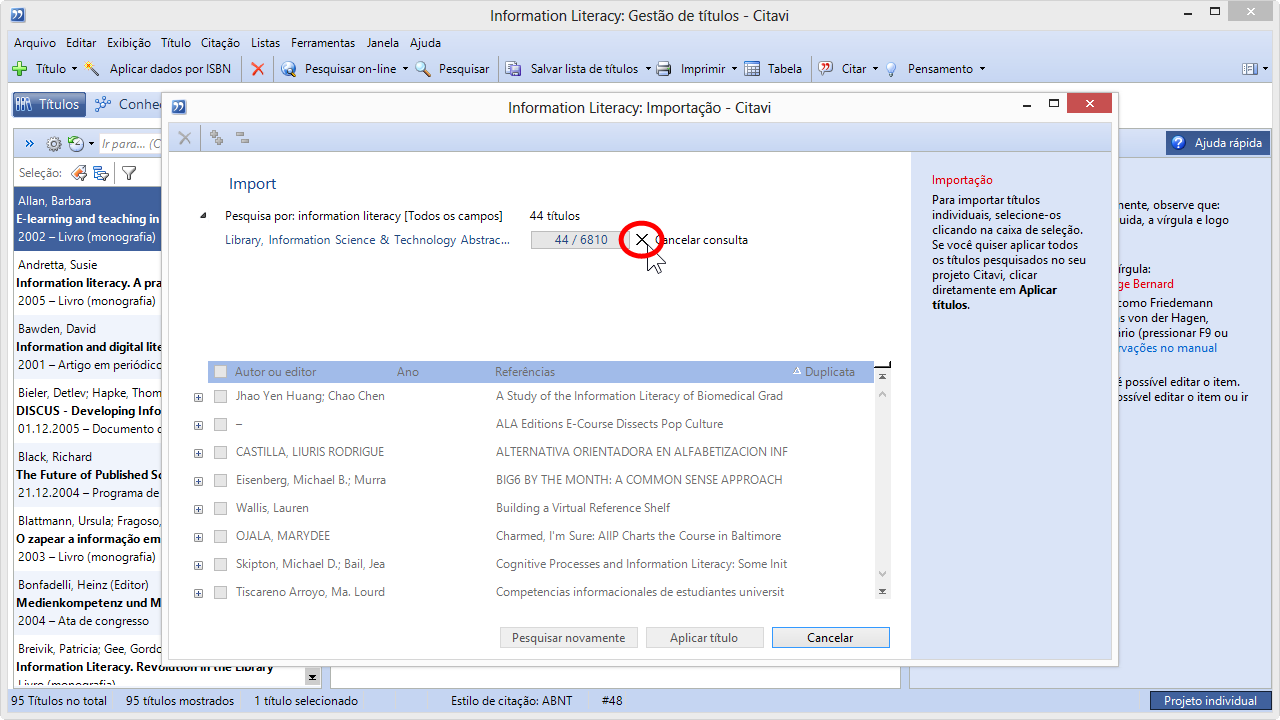The image size is (1280, 720).
Task: Open the Imprimir dropdown arrow
Action: [x=734, y=69]
